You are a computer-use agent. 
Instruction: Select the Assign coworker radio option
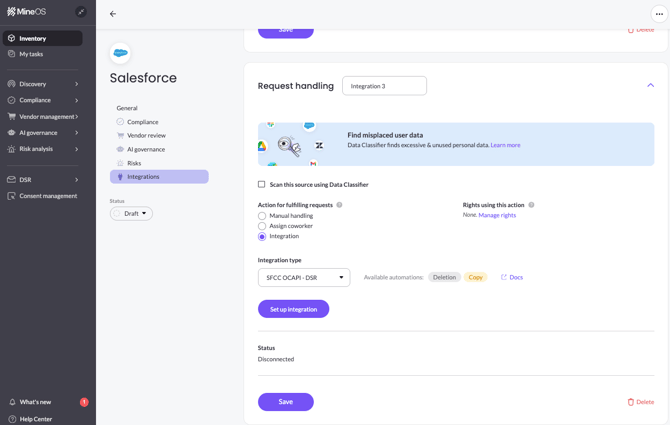pyautogui.click(x=262, y=226)
